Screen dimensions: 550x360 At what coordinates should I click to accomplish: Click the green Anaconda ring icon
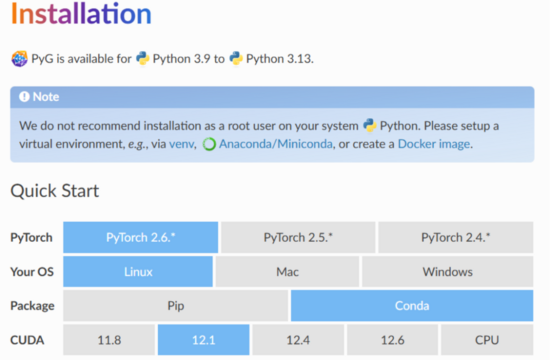pos(209,144)
